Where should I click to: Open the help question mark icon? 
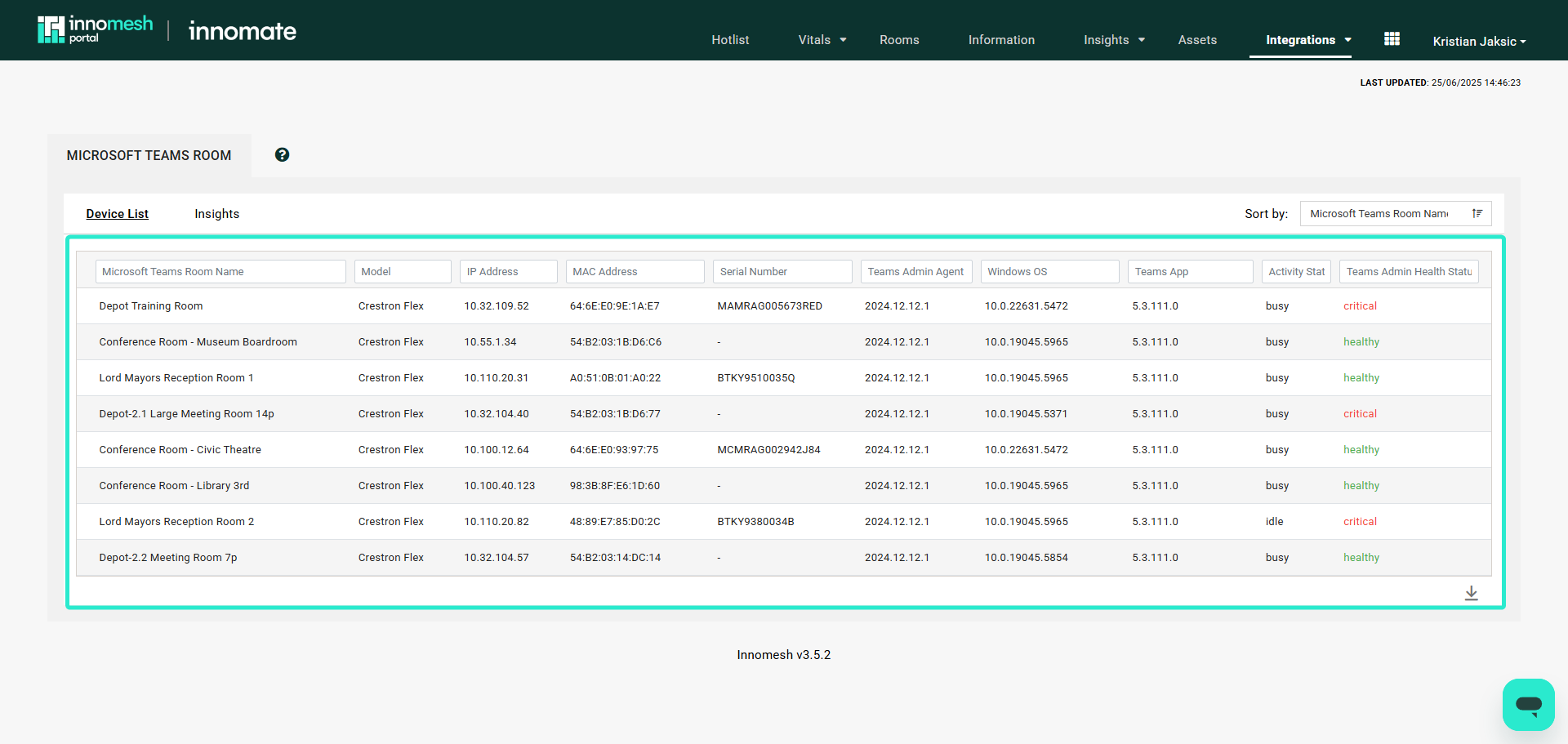(282, 155)
